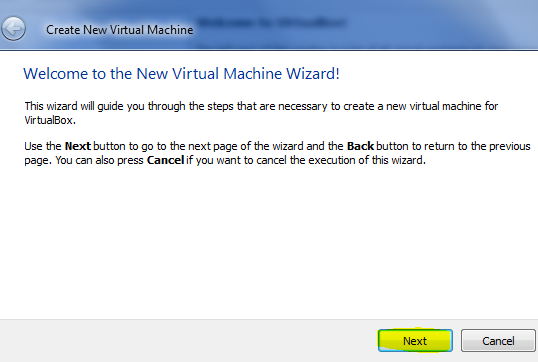Click the round back arrow icon
This screenshot has height=362, width=538.
[13, 29]
